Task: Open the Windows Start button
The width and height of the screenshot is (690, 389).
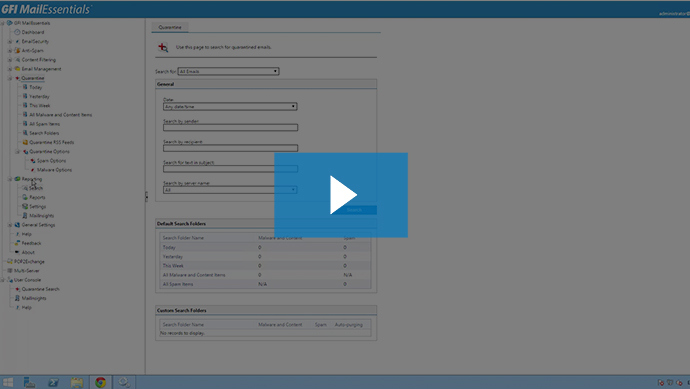Action: [x=8, y=382]
